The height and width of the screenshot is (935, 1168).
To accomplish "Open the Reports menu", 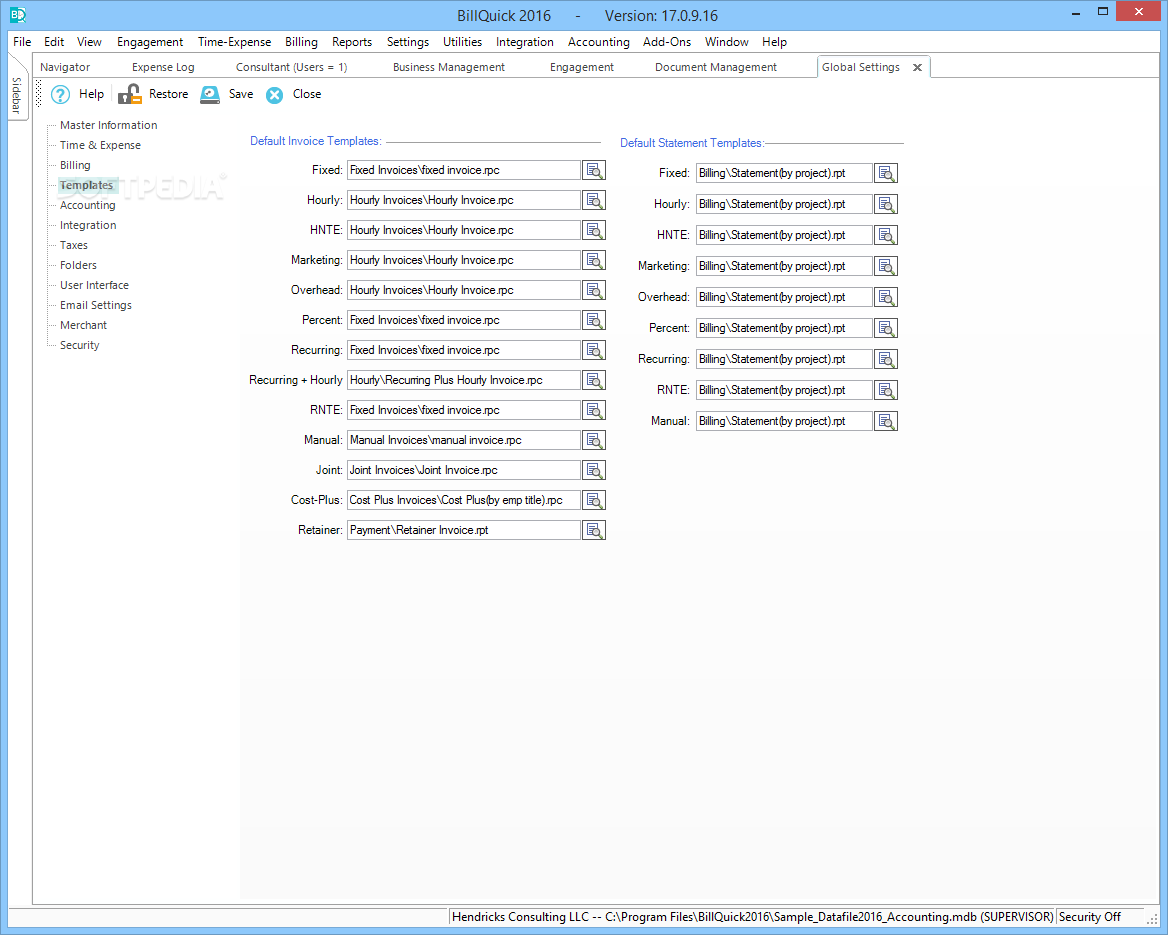I will tap(352, 42).
